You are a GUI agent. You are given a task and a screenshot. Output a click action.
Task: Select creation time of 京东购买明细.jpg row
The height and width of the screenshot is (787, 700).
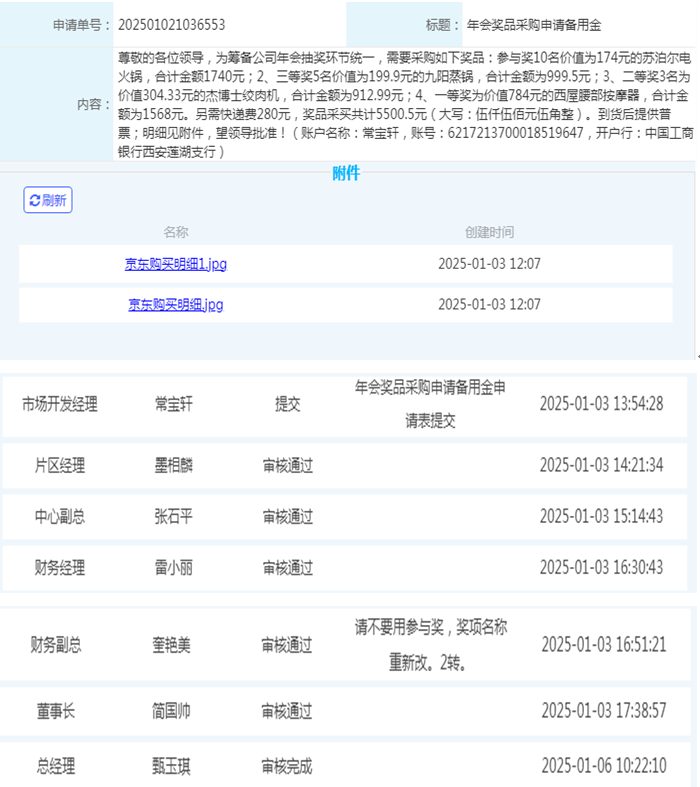(x=489, y=304)
